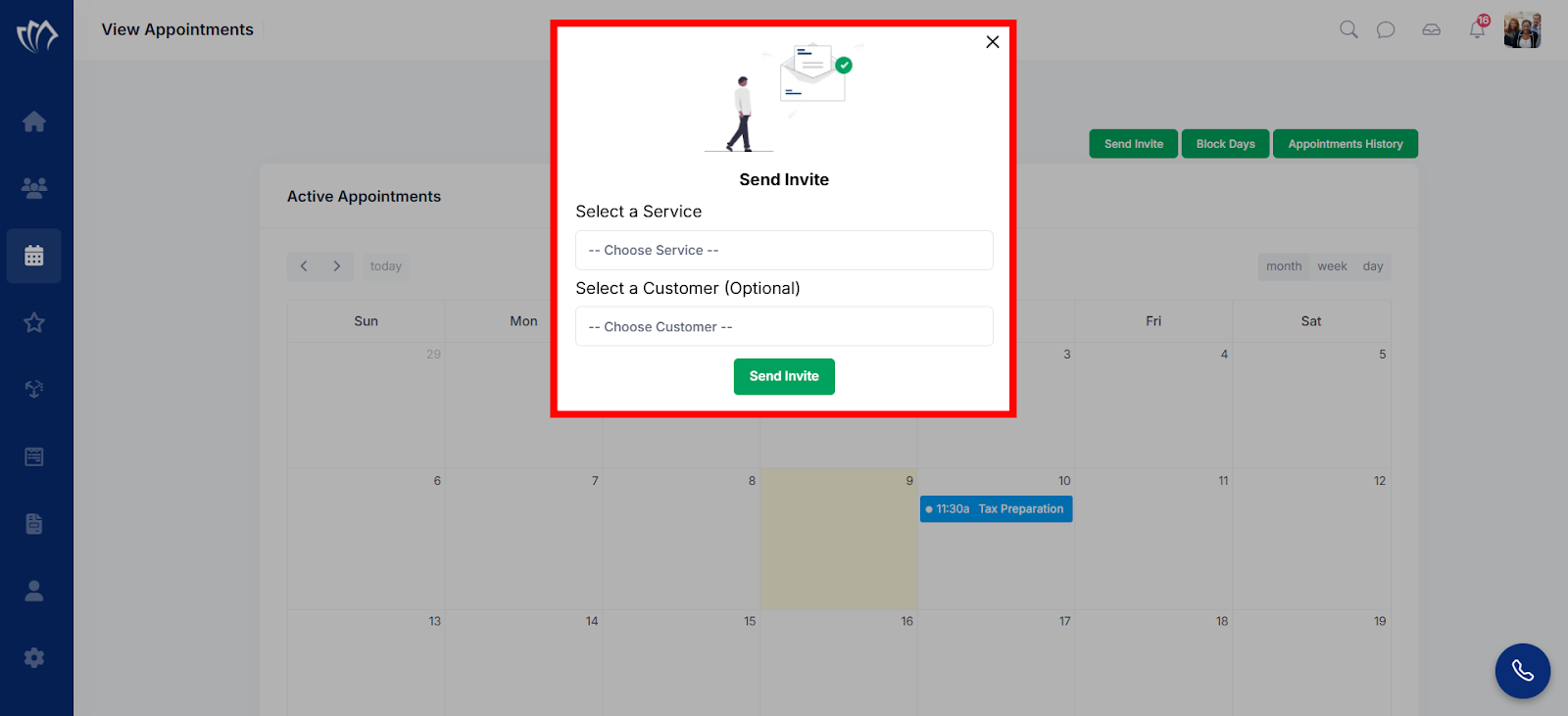Open the Choose Customer dropdown

(x=784, y=326)
